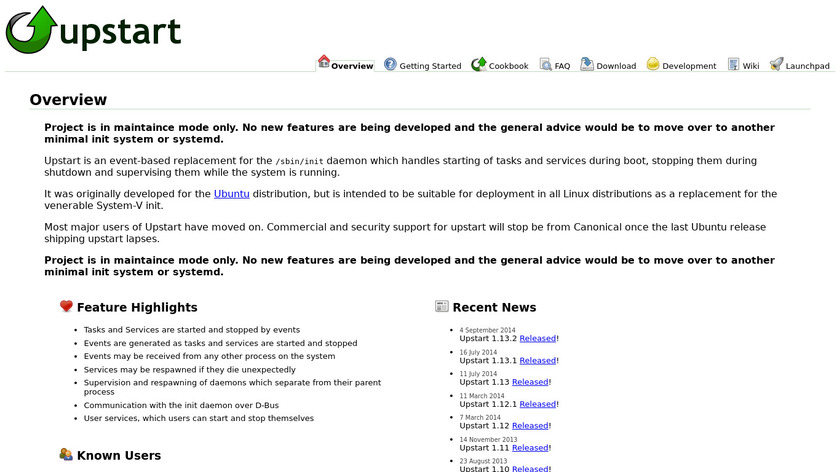Click the Cookbook green arrow icon

click(x=479, y=64)
